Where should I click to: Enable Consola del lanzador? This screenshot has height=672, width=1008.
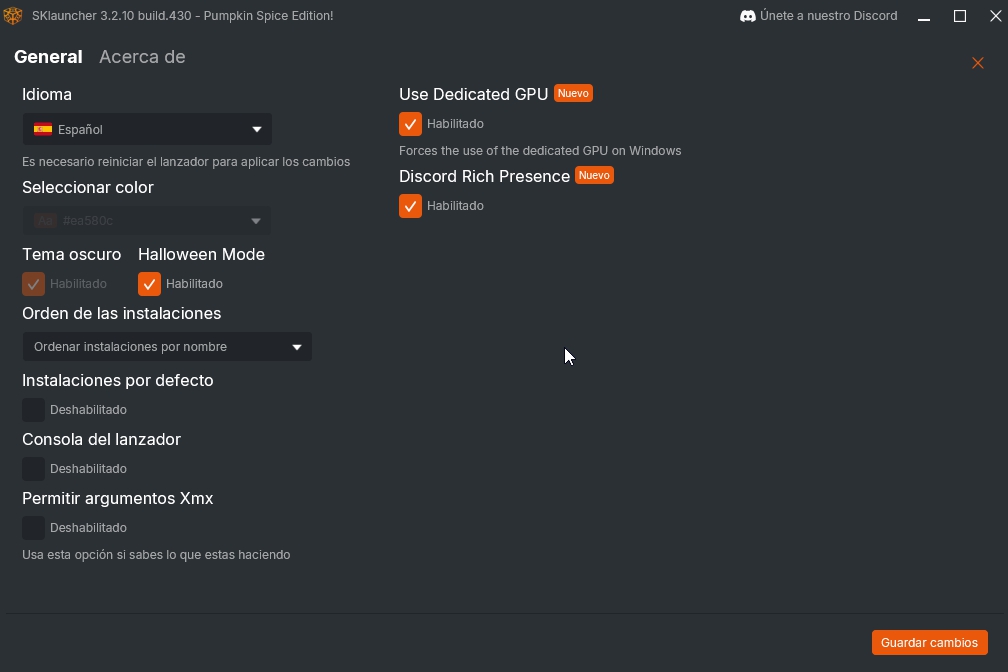click(x=33, y=468)
